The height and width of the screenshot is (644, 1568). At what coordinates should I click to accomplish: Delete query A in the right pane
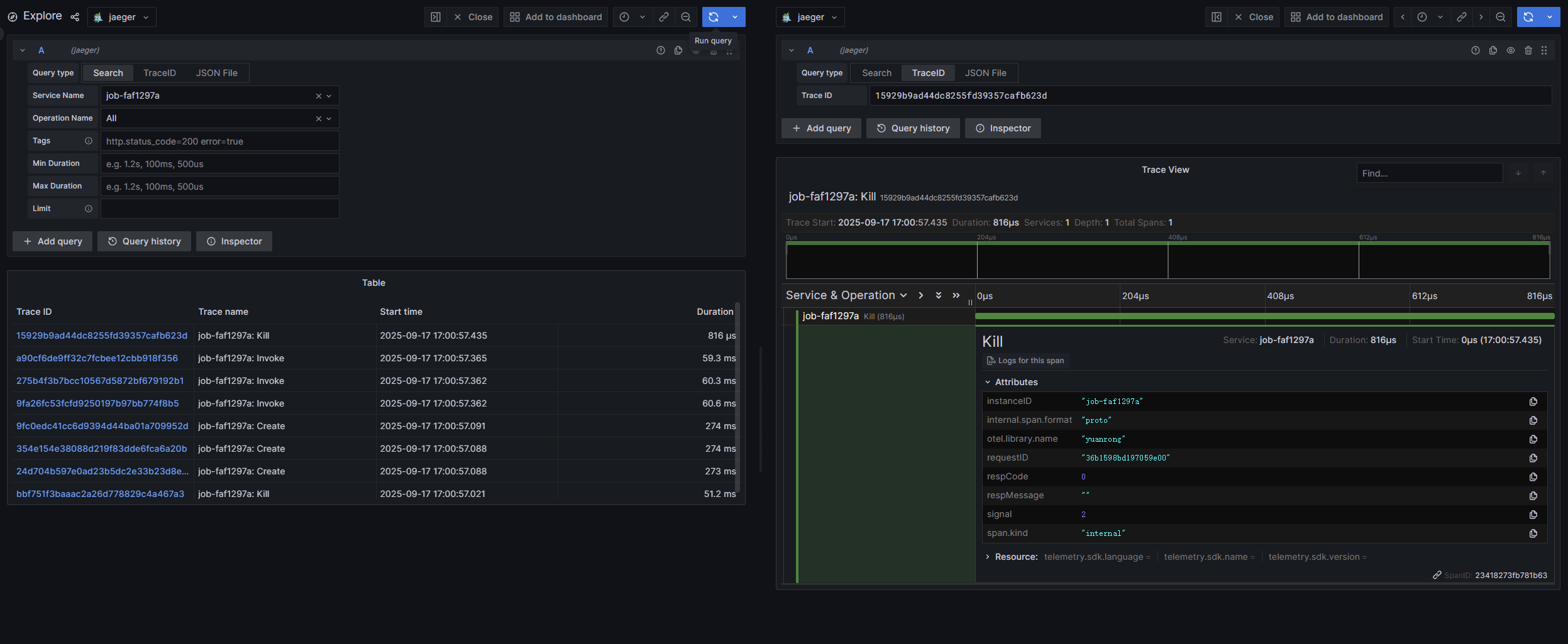point(1528,50)
